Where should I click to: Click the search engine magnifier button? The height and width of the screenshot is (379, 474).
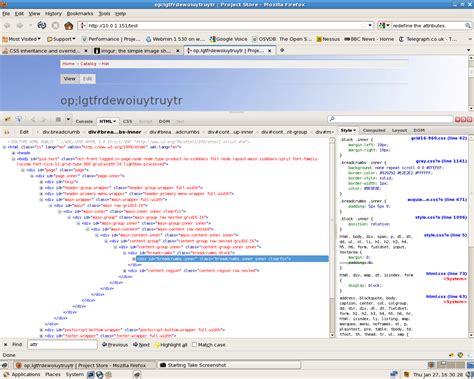click(468, 26)
